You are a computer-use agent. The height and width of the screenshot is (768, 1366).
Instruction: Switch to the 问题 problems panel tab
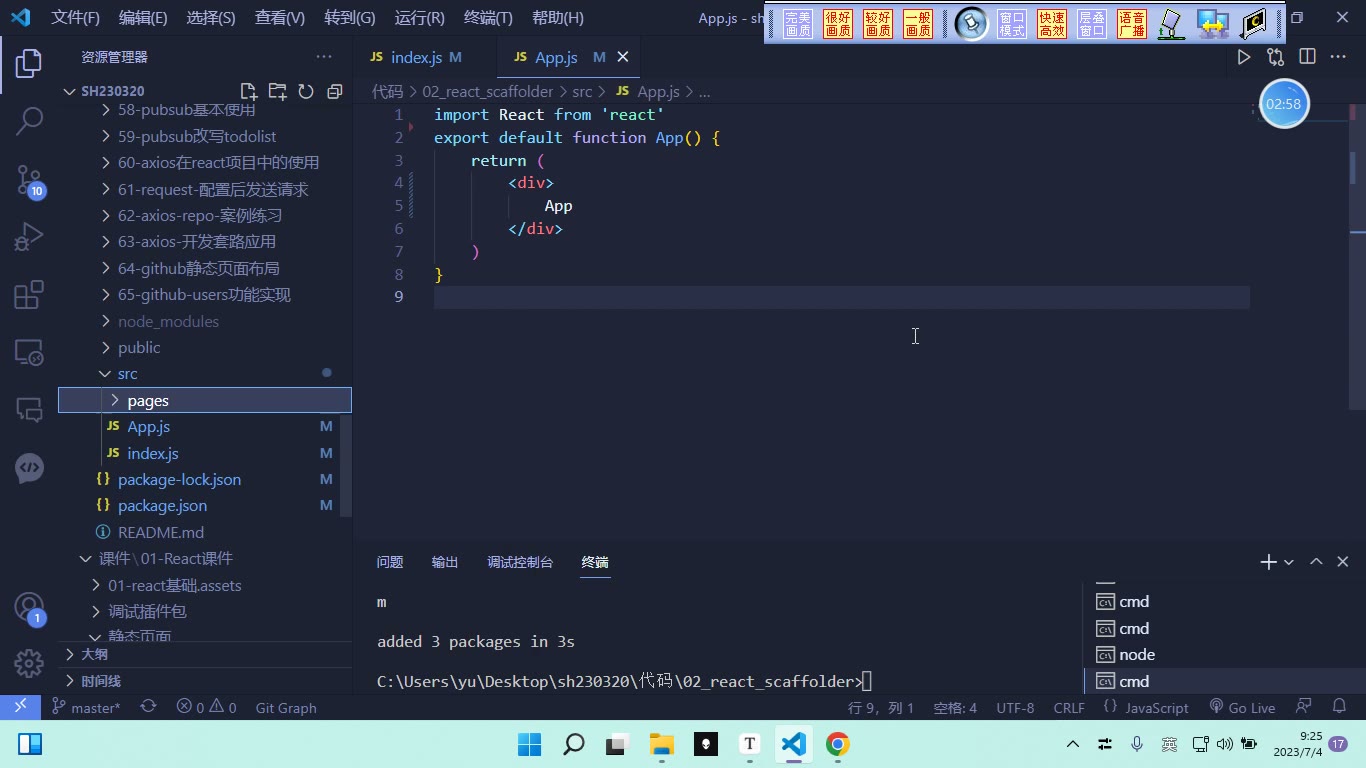coord(390,562)
